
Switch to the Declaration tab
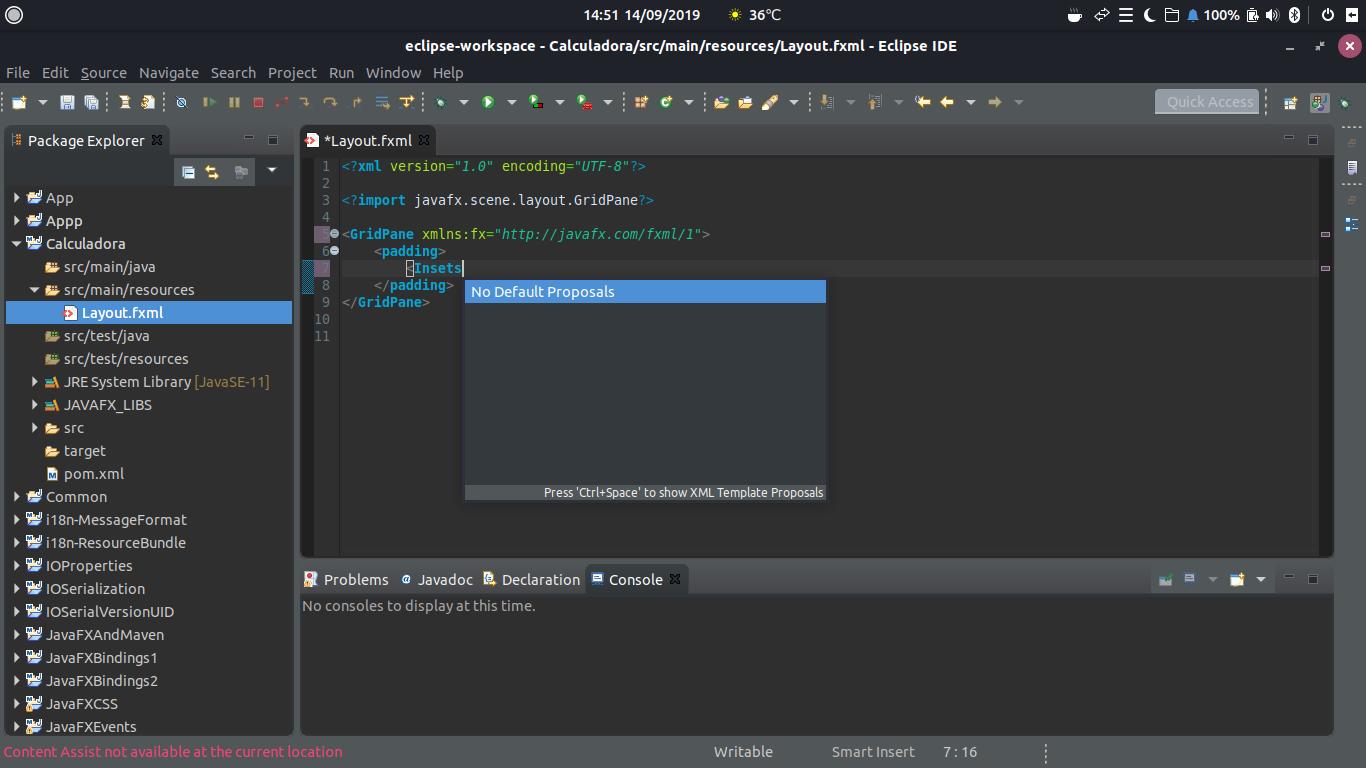tap(531, 580)
